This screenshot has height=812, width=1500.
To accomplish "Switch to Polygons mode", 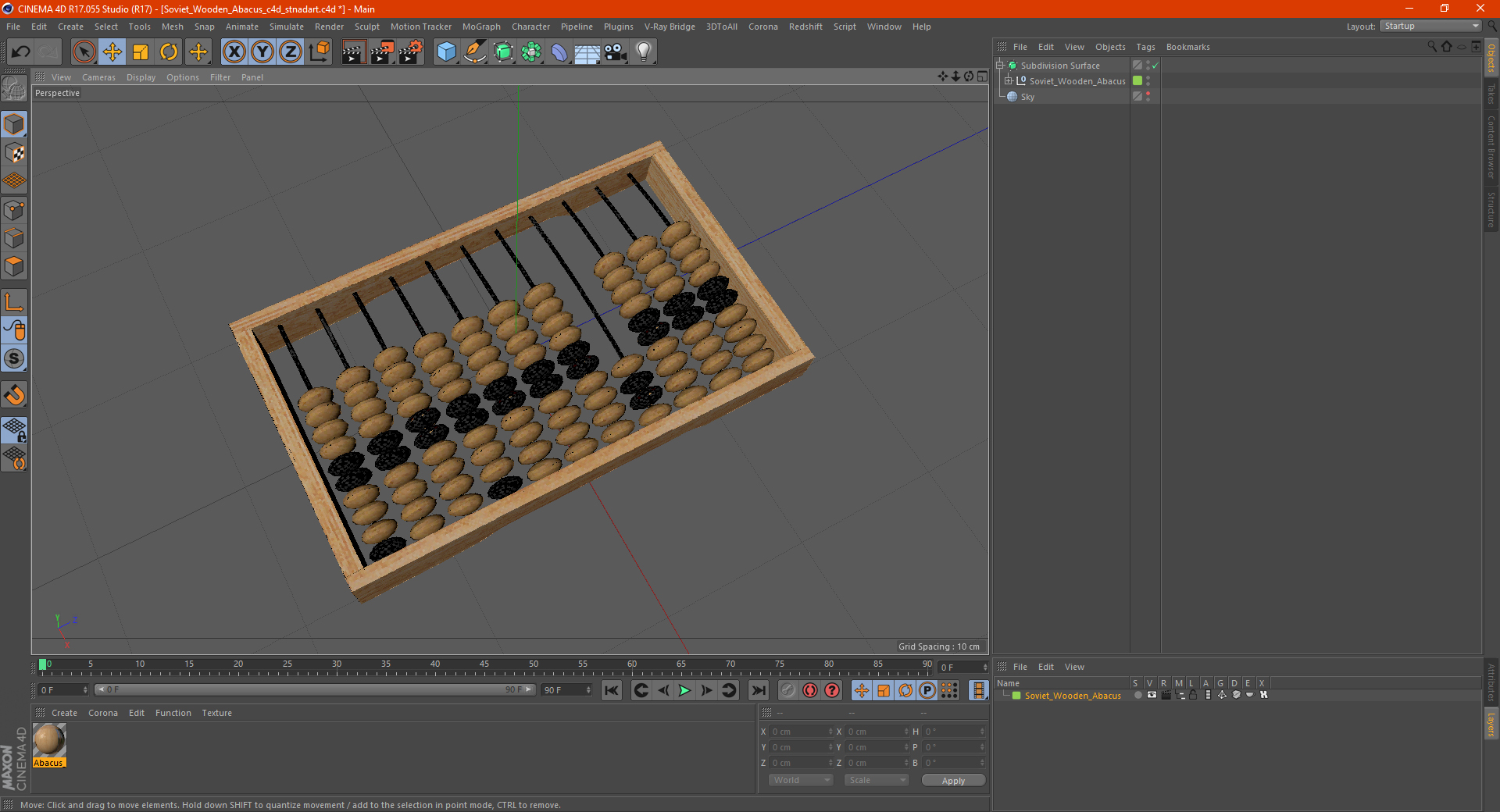I will (x=14, y=266).
